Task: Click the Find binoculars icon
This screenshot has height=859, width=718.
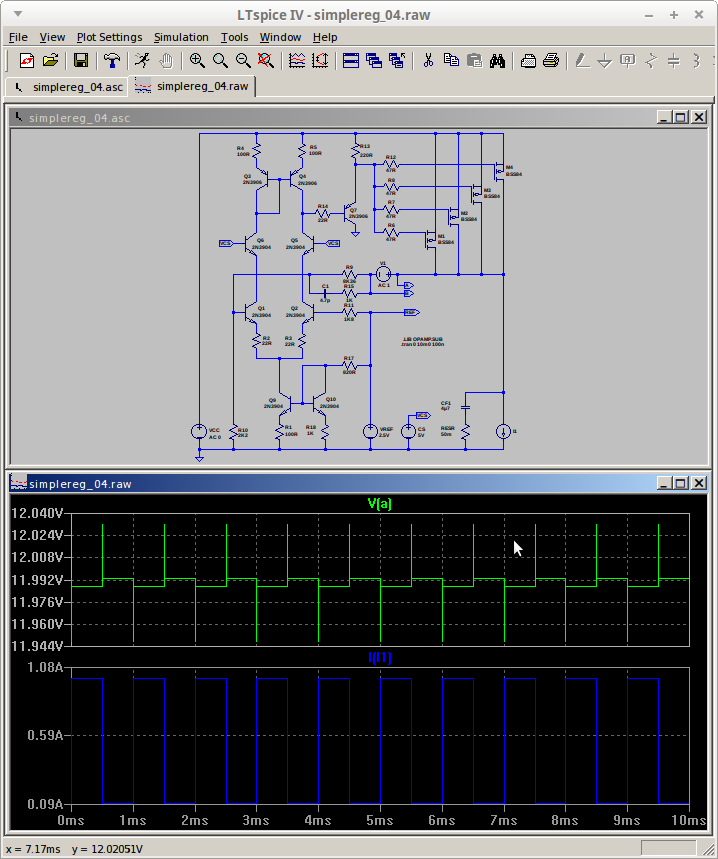Action: (497, 60)
